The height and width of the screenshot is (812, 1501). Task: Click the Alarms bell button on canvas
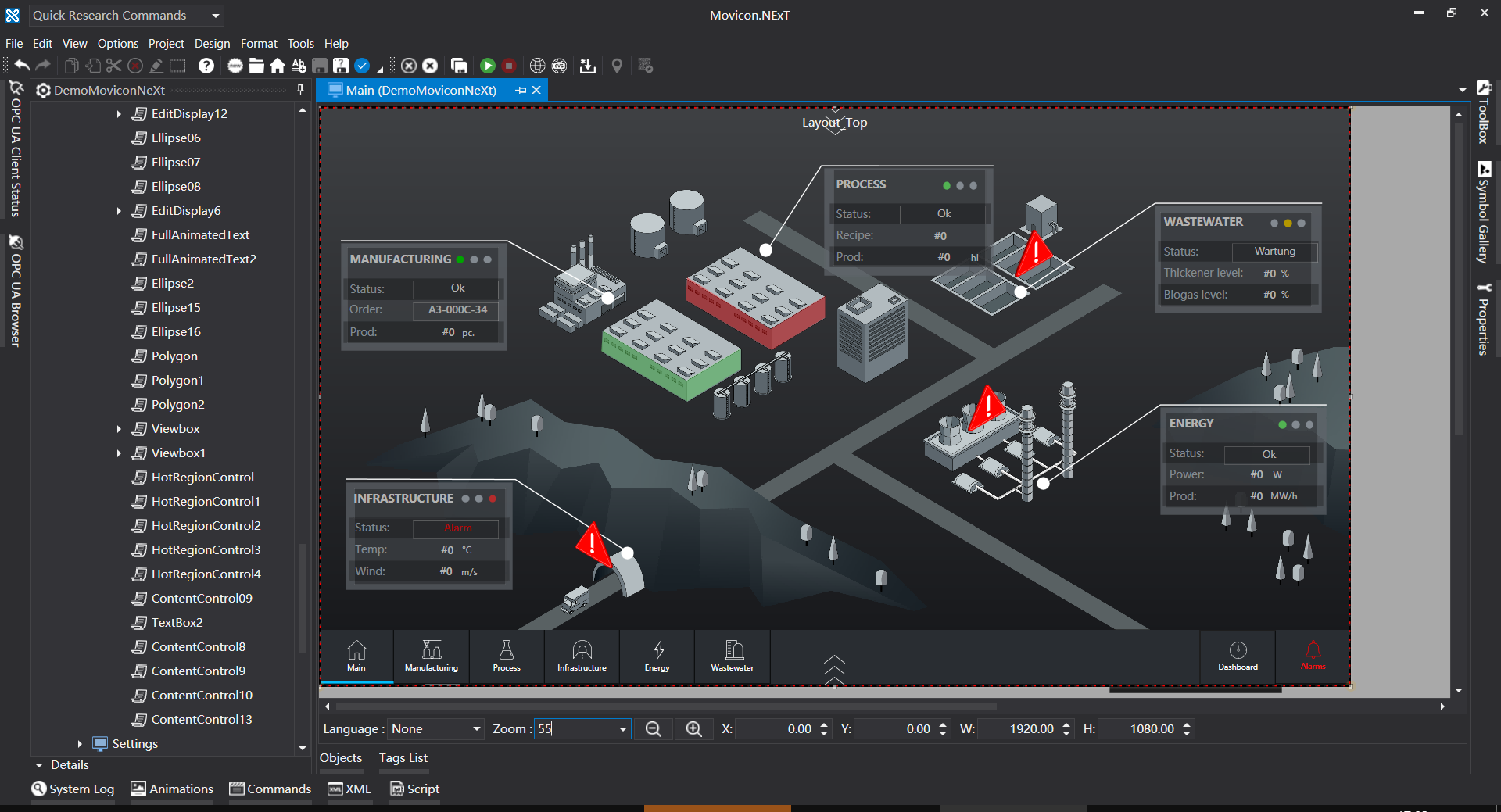tap(1313, 656)
